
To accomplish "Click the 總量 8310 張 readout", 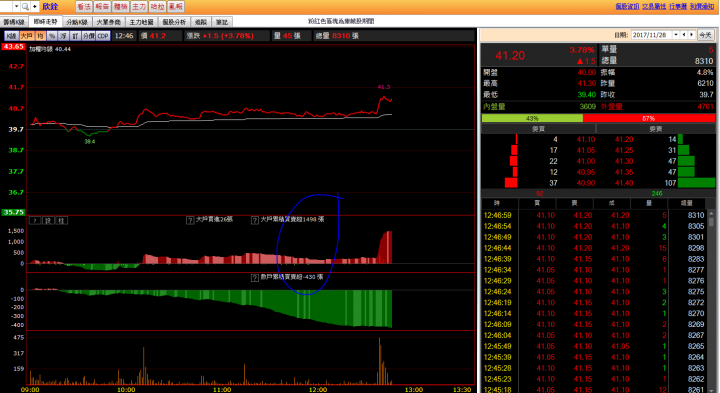I will point(337,36).
